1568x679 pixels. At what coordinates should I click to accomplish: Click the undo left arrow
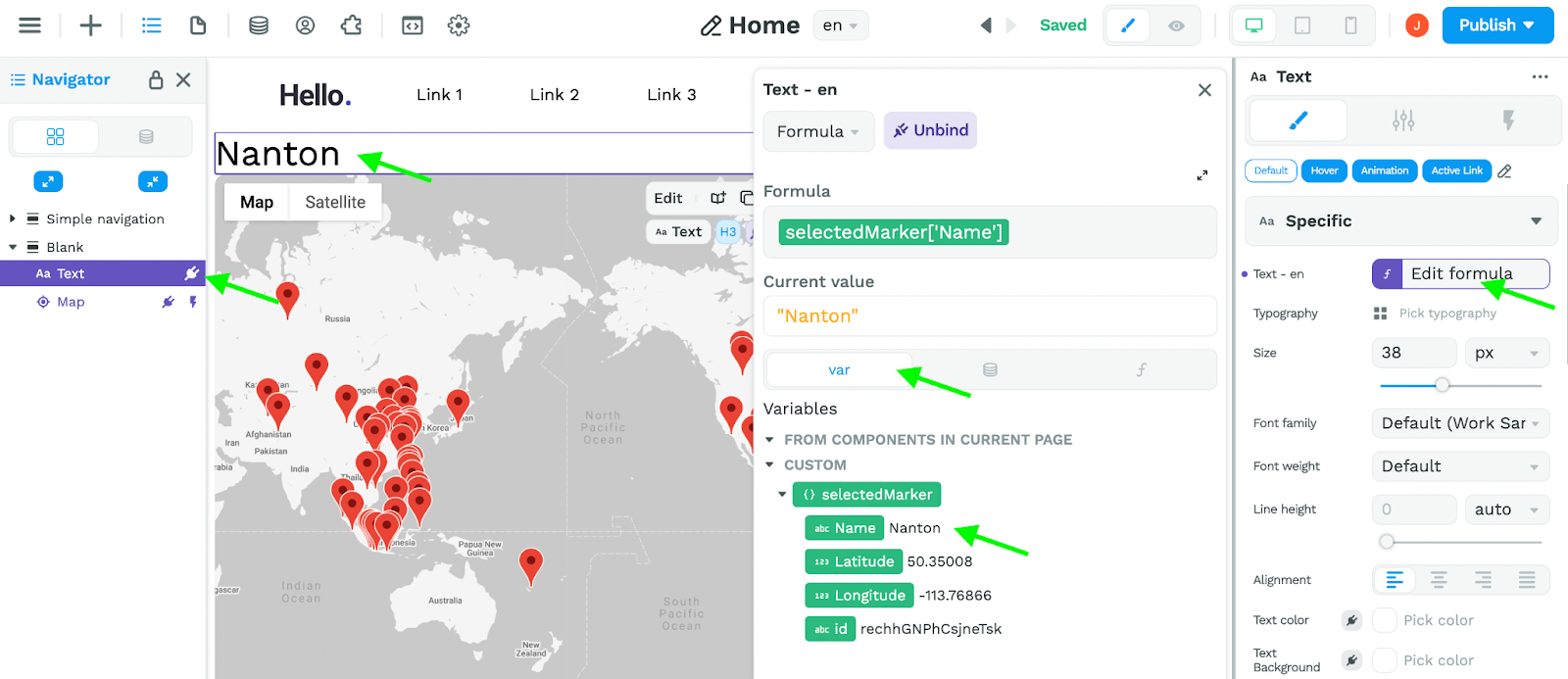pos(986,25)
